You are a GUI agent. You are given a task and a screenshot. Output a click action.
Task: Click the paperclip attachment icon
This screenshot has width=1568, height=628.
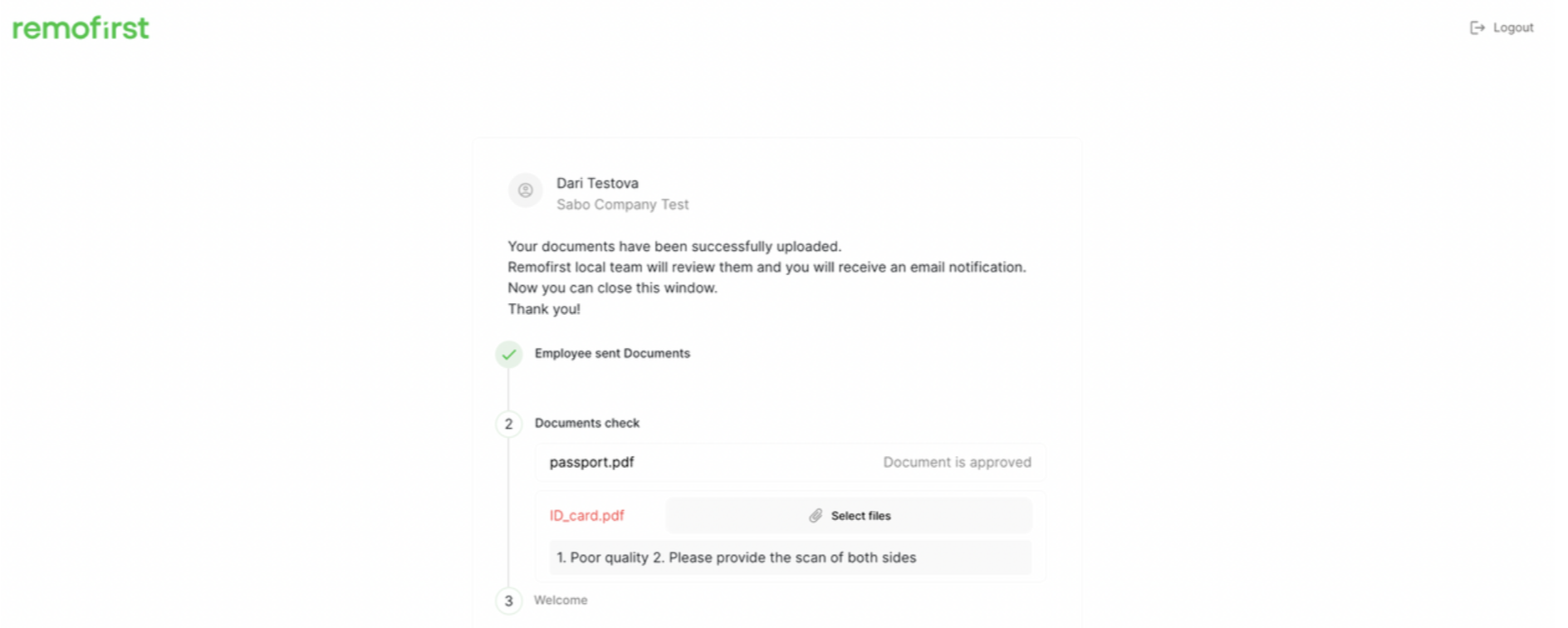click(x=816, y=516)
